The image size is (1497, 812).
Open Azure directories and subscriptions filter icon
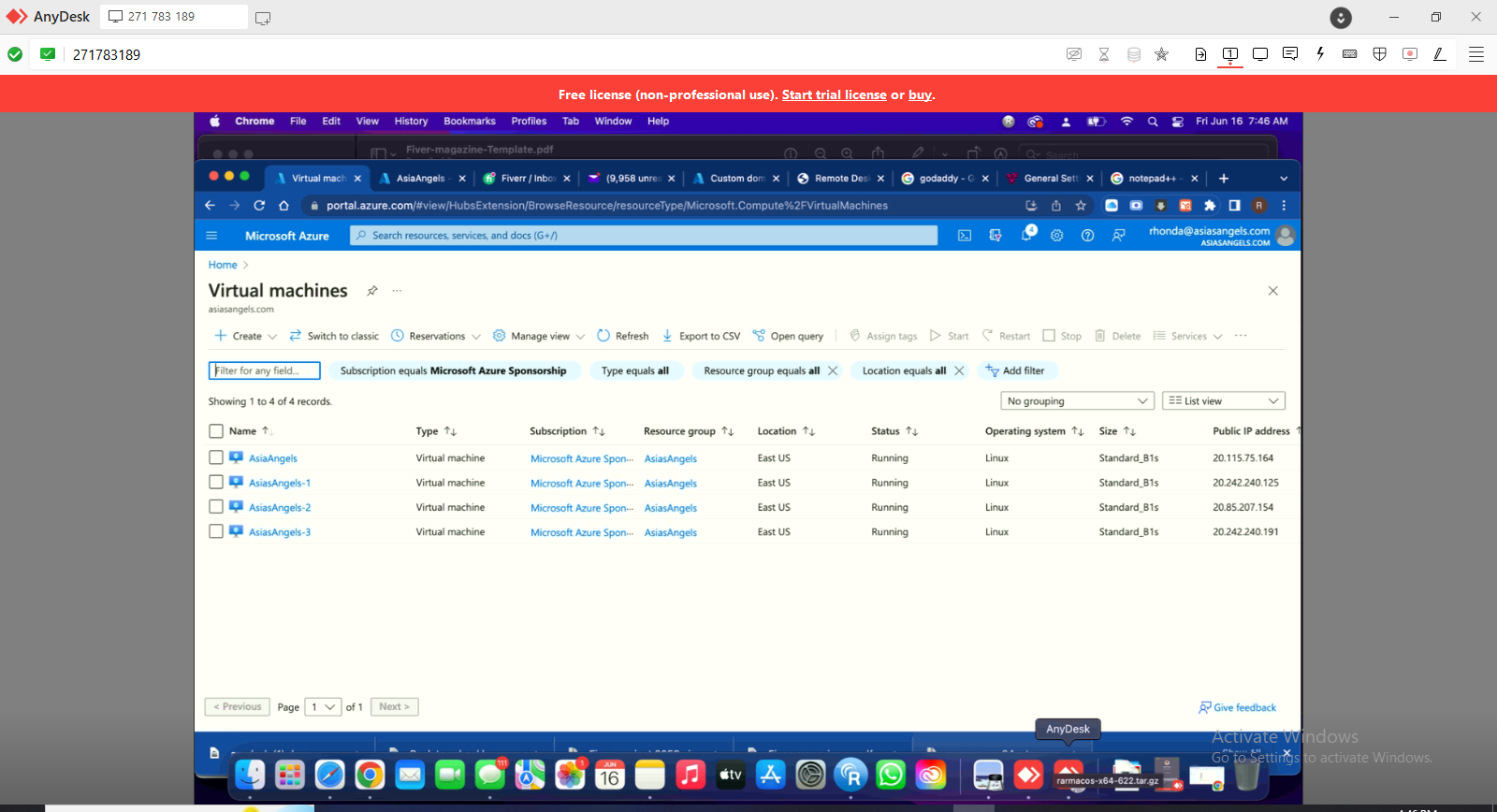pyautogui.click(x=996, y=236)
